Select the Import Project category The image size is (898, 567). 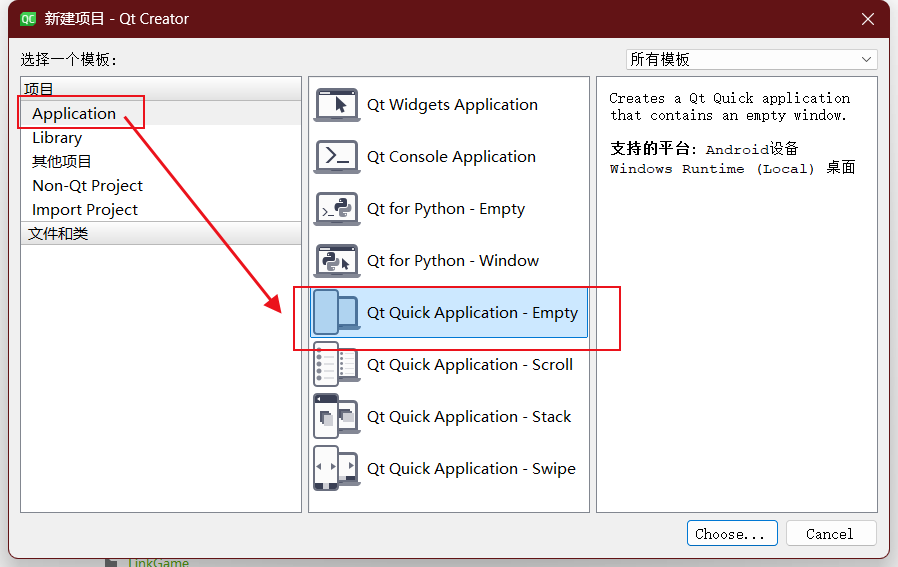(85, 210)
